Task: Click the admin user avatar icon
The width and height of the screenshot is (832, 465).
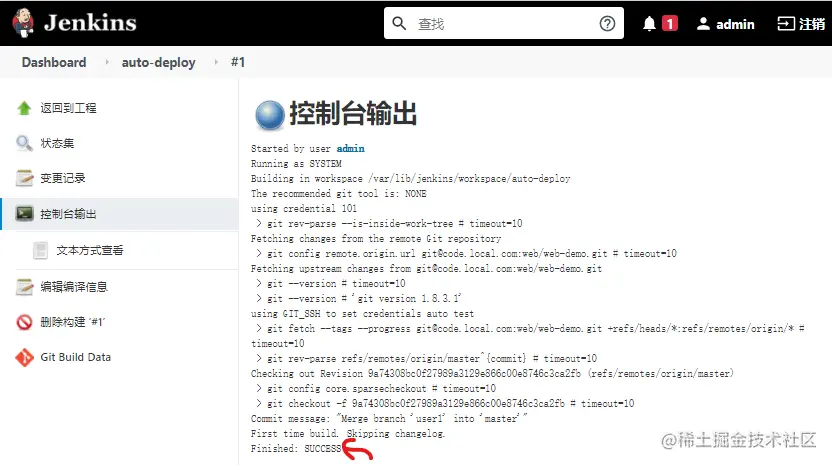Action: 703,24
